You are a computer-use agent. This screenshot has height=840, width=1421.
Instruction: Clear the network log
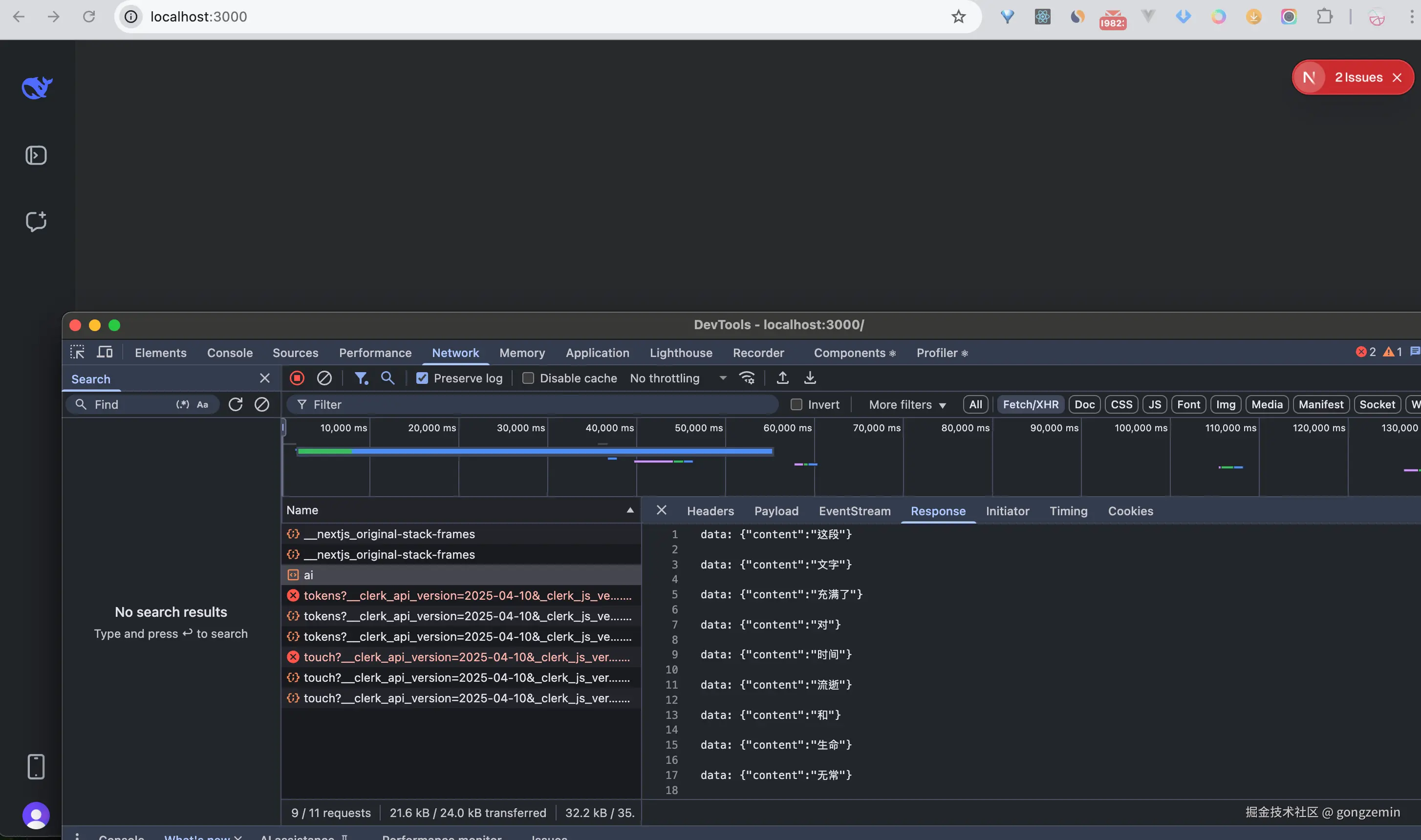[324, 378]
